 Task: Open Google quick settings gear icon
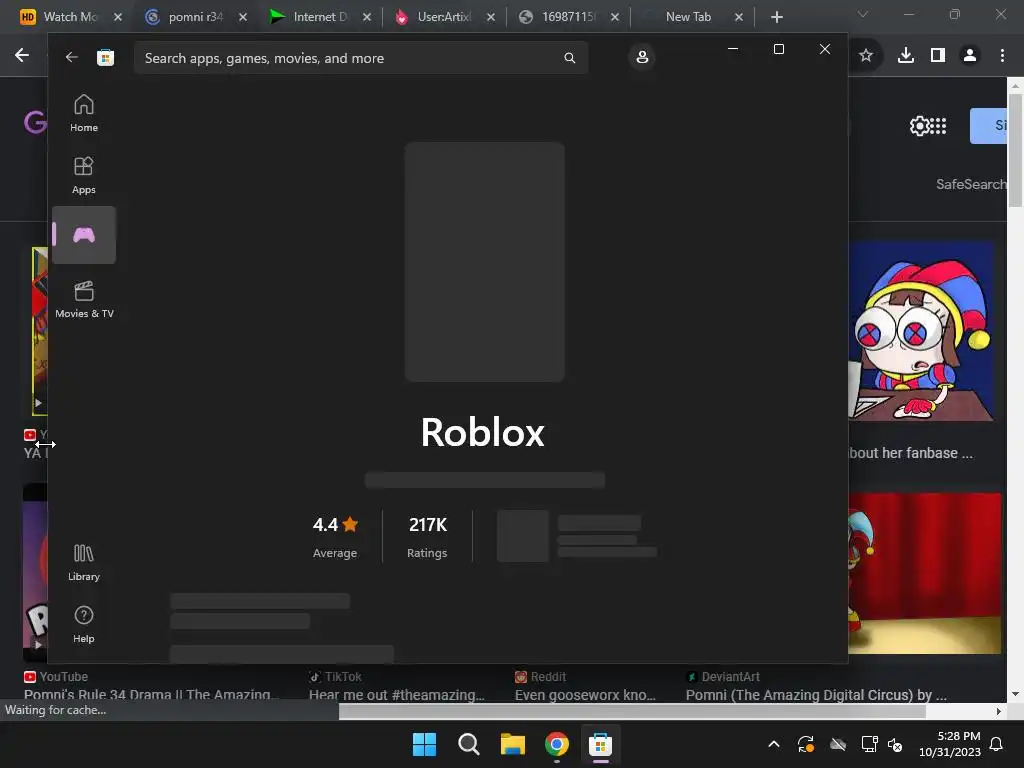coord(919,125)
